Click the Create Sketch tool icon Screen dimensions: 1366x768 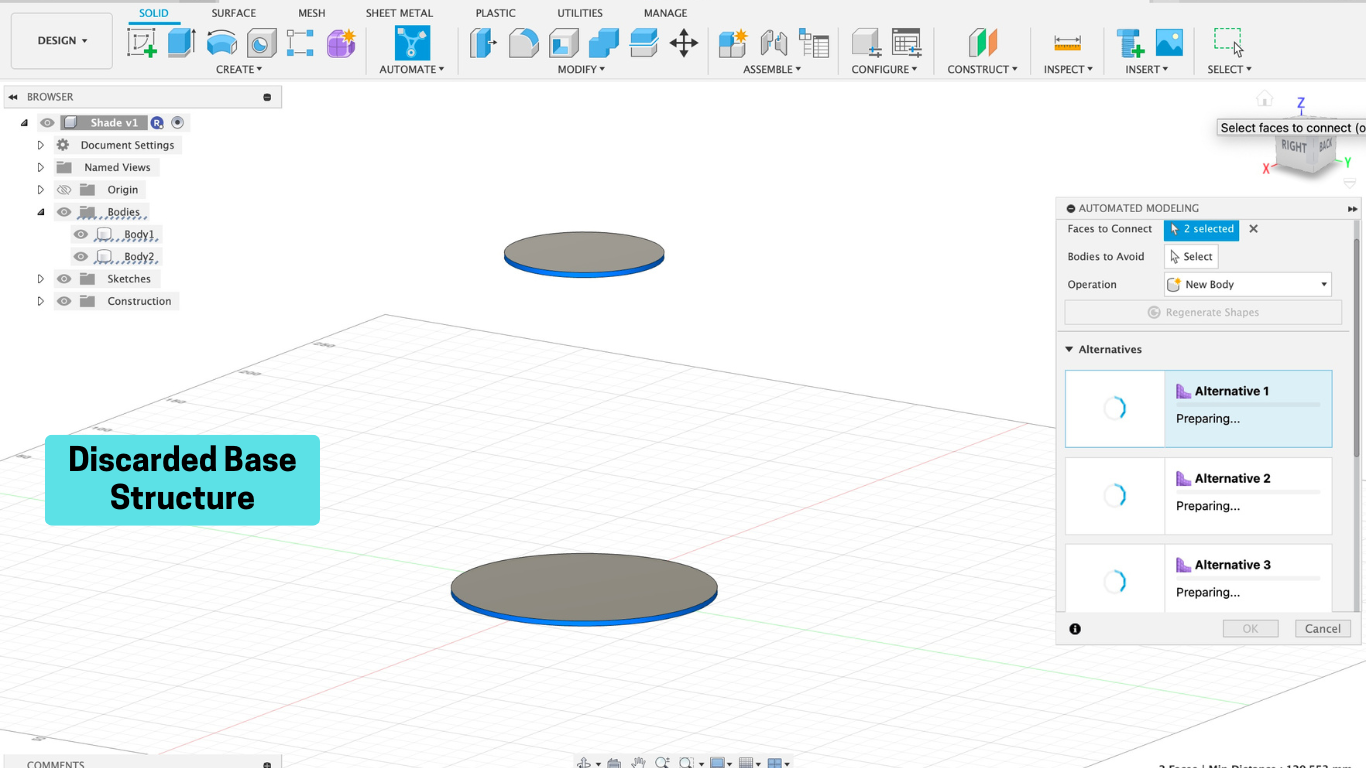(x=142, y=42)
